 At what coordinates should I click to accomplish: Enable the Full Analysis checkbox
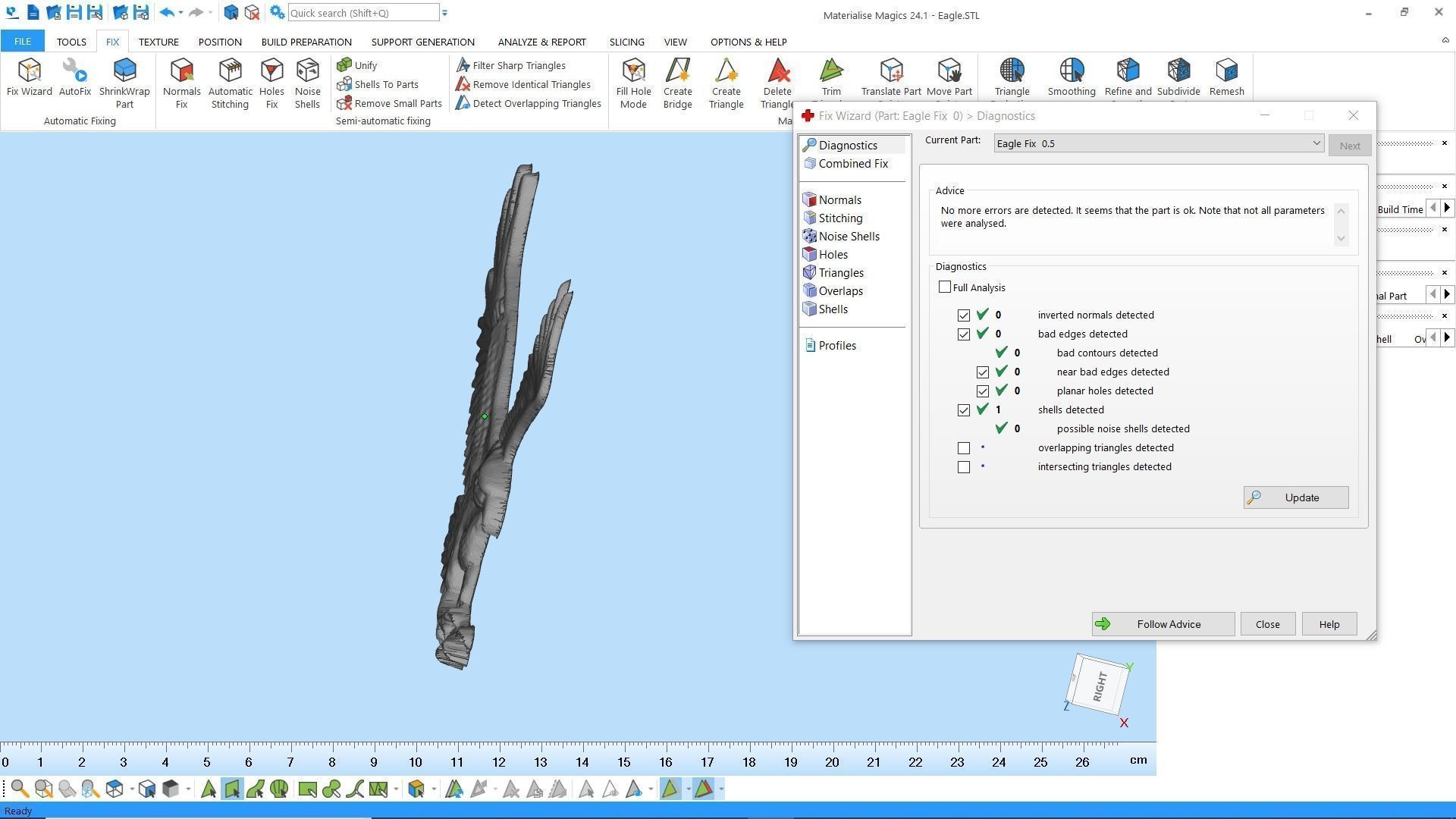(x=945, y=287)
